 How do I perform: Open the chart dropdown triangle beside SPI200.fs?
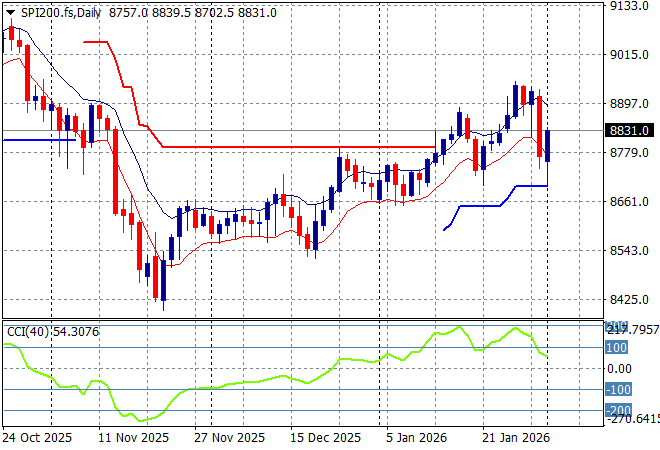tap(10, 13)
